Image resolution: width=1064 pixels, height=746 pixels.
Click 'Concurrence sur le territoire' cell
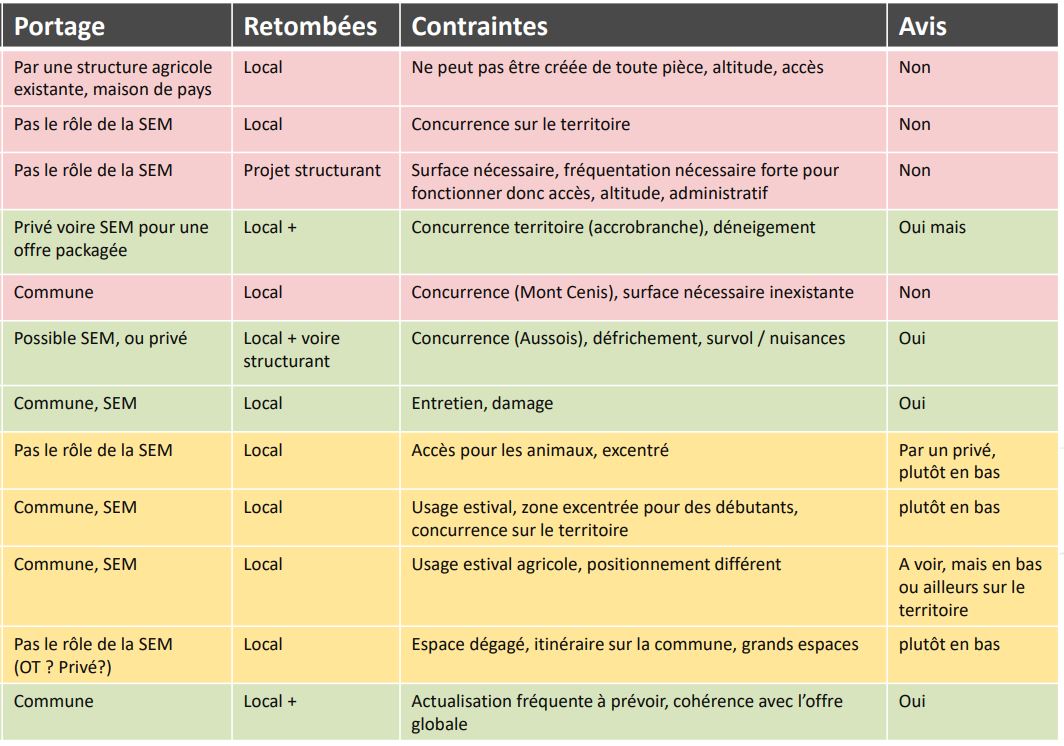pos(643,129)
